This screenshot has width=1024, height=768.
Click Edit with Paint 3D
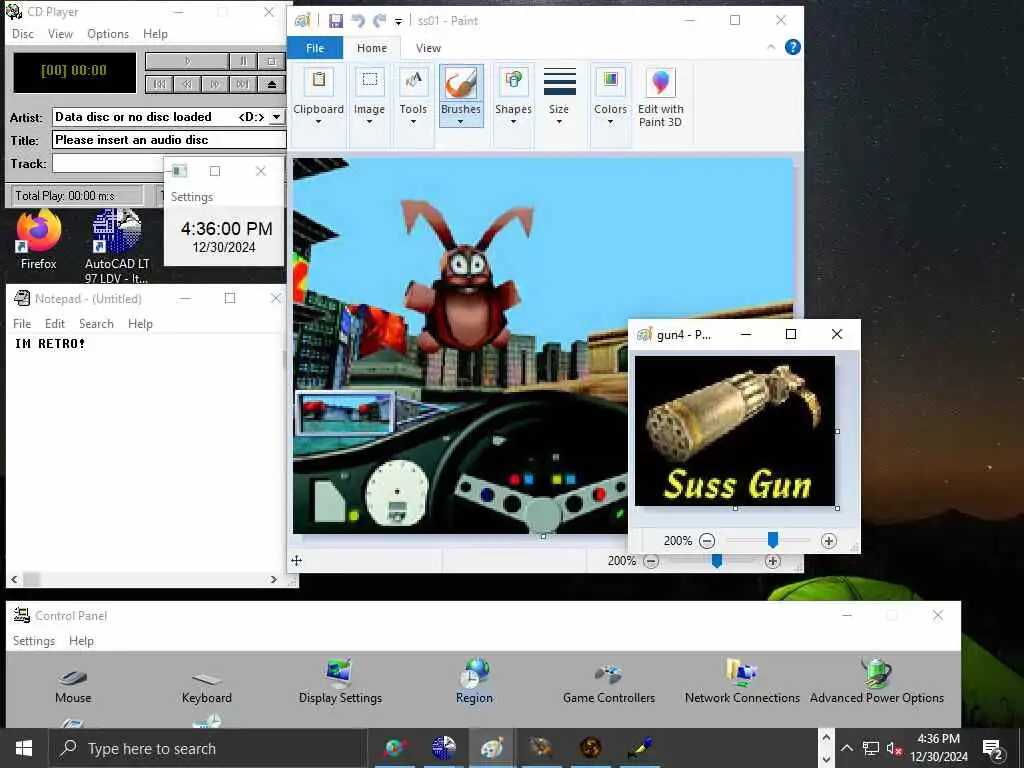661,96
